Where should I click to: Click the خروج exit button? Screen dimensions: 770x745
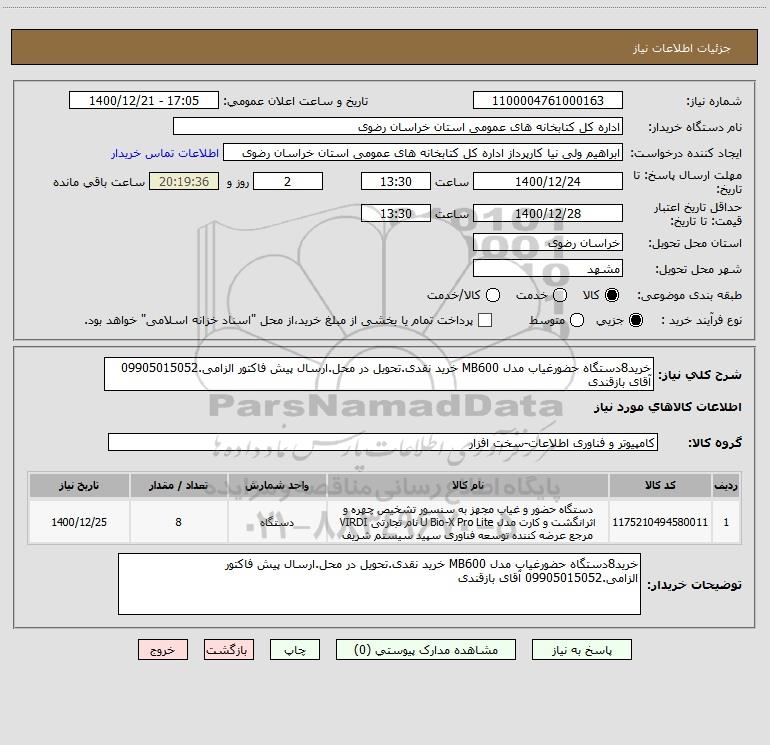pos(163,650)
